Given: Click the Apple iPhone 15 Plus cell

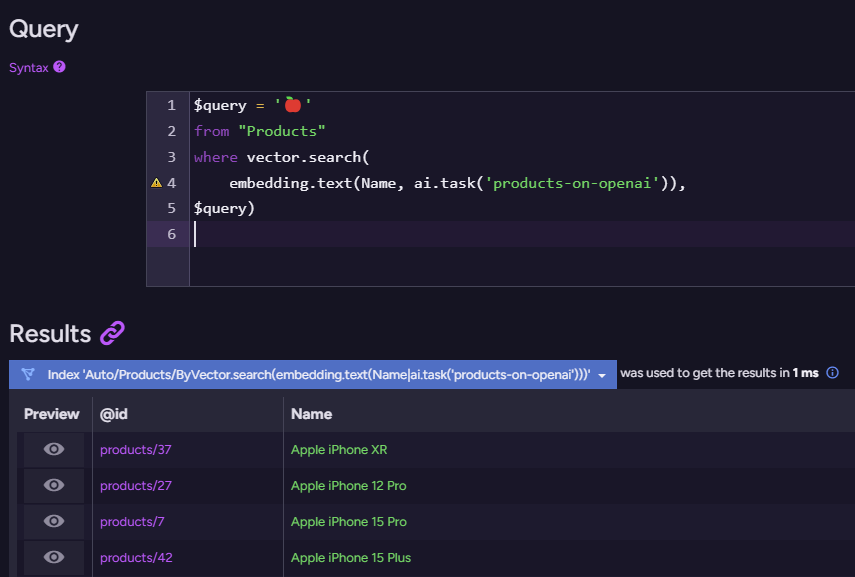Looking at the screenshot, I should pos(351,558).
